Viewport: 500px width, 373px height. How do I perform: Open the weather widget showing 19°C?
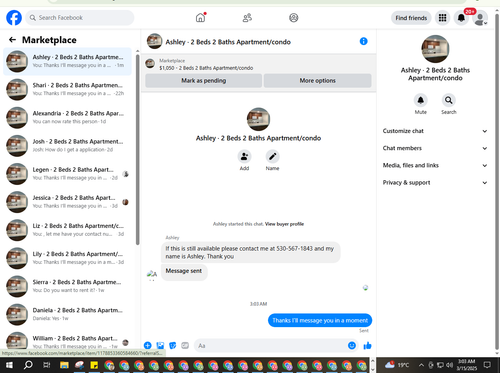point(397,365)
